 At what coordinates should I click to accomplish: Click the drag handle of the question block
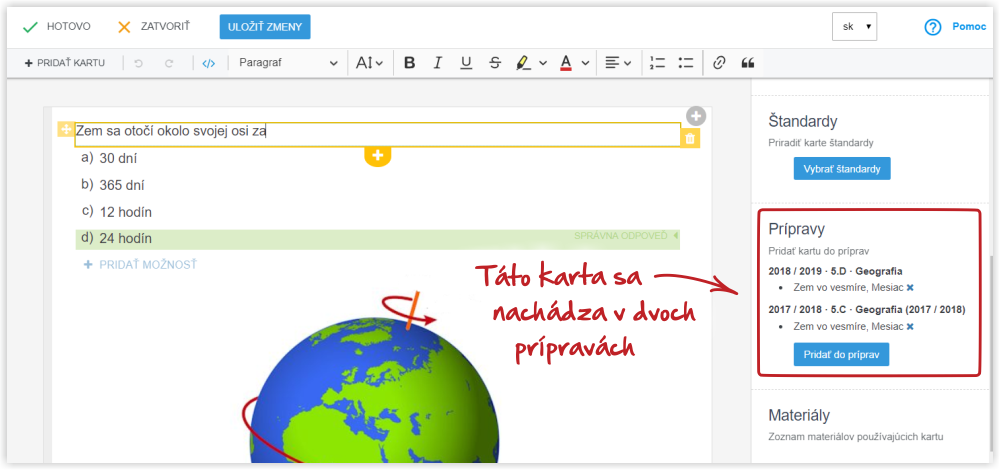(66, 129)
